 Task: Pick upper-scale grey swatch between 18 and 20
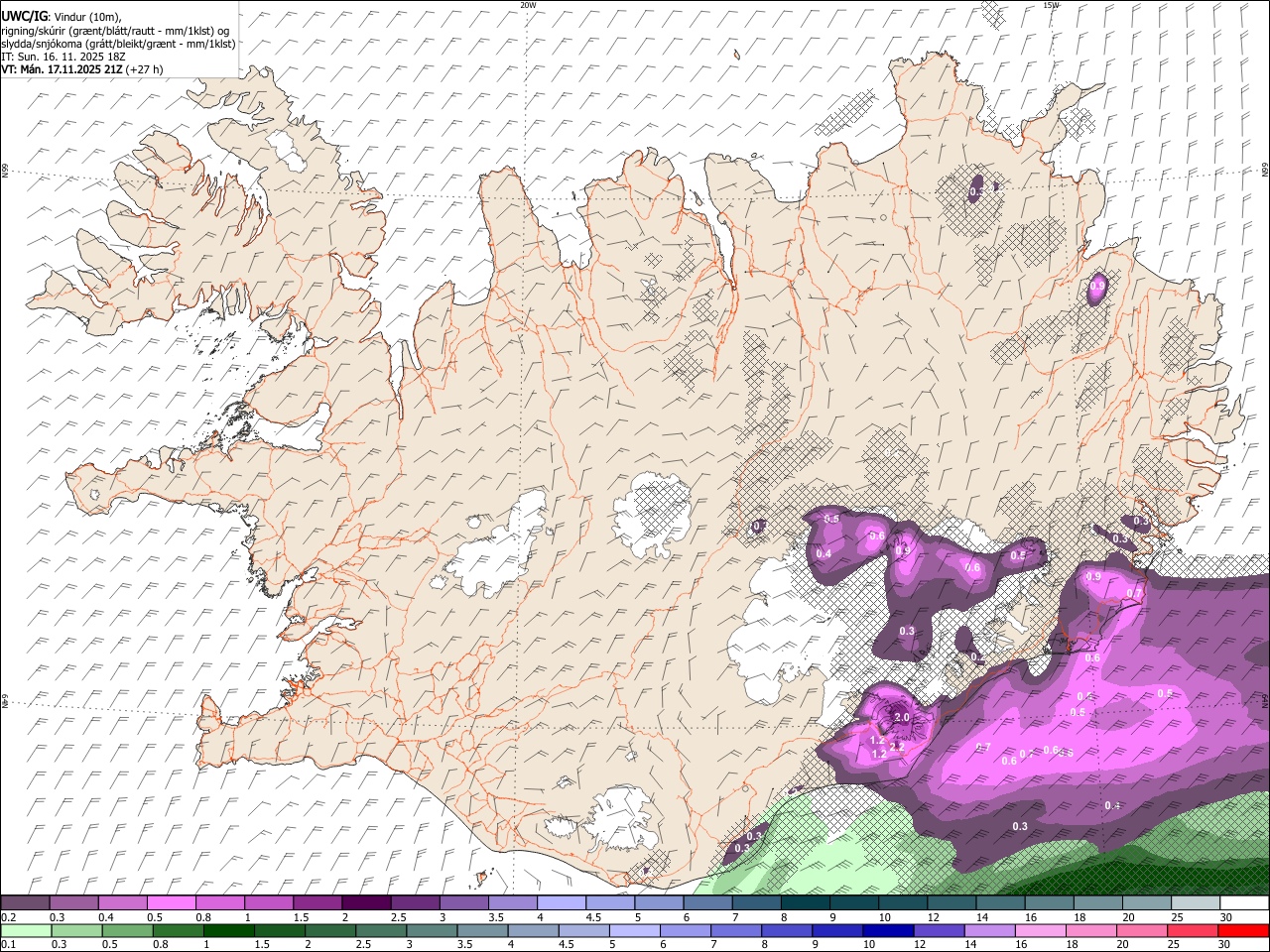pyautogui.click(x=1096, y=903)
